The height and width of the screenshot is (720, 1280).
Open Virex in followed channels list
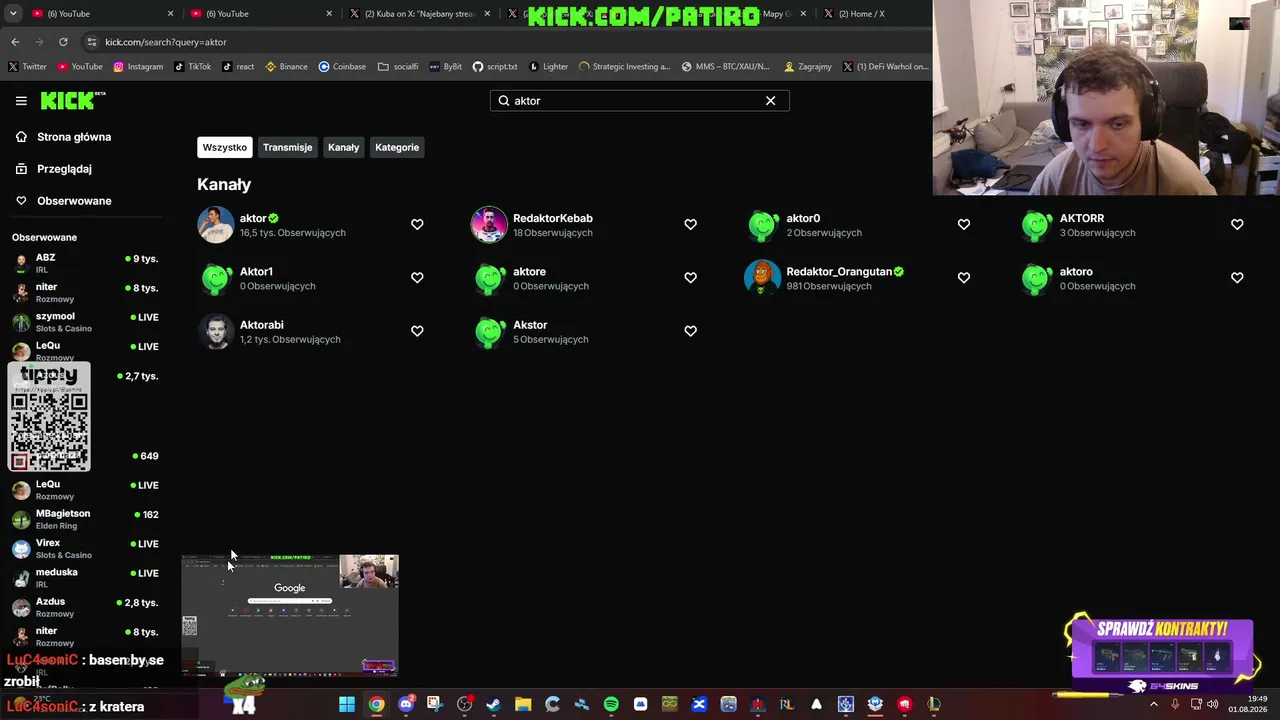click(85, 549)
